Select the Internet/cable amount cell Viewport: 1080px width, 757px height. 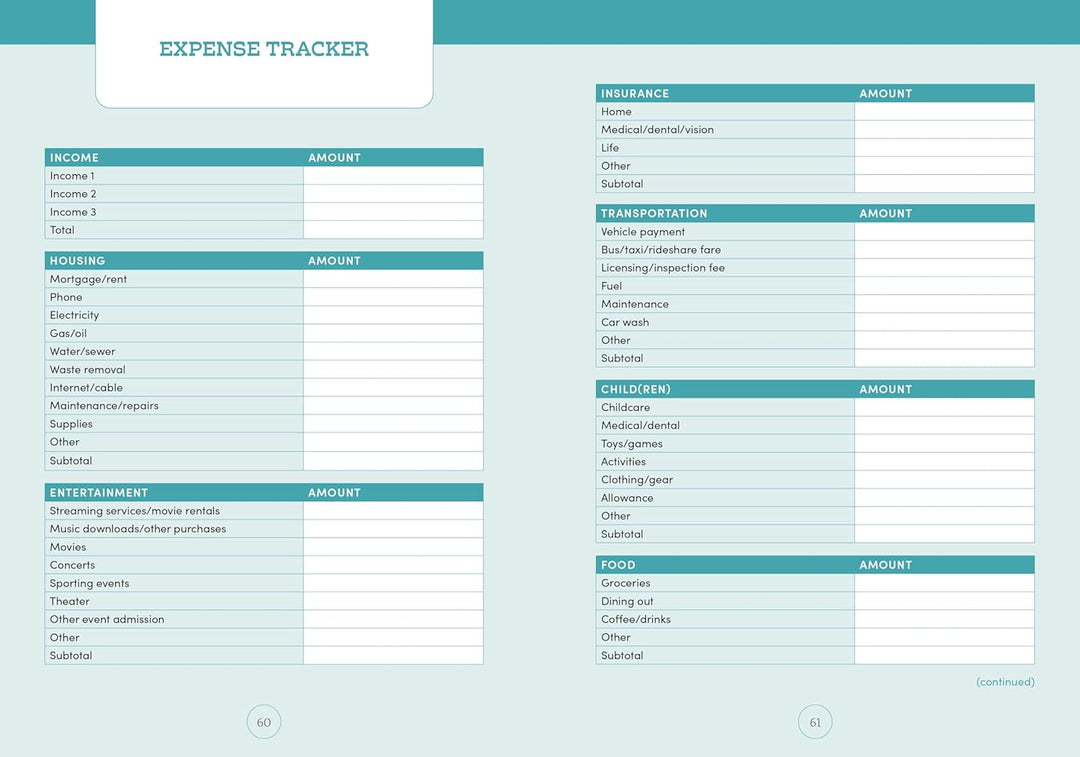click(393, 387)
